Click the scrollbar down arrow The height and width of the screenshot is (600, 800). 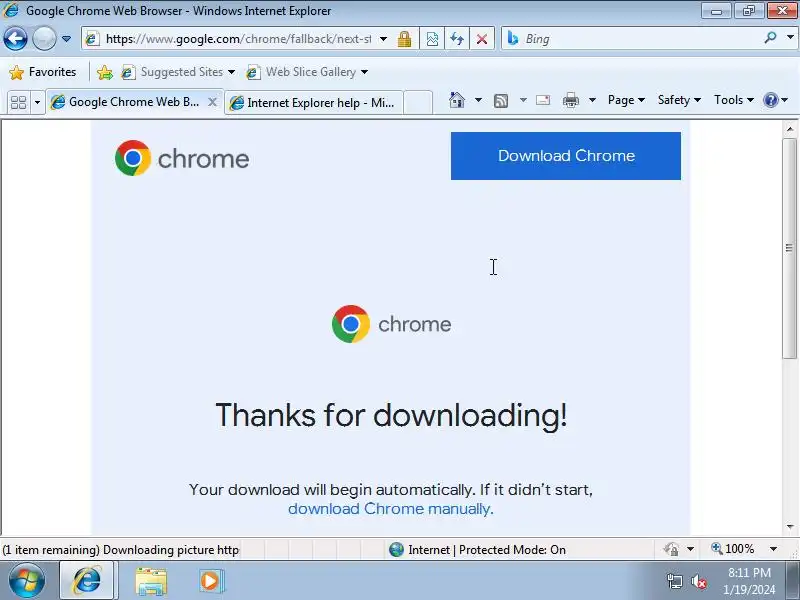click(790, 527)
